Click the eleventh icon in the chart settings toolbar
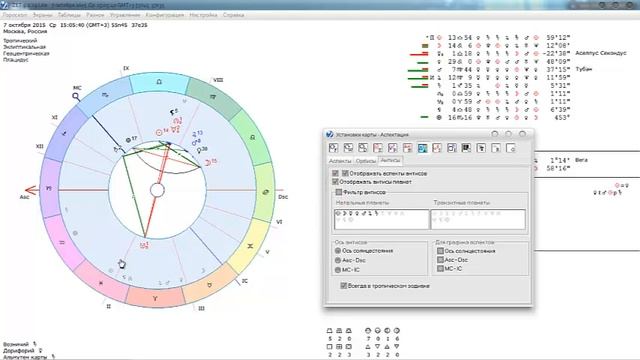Viewport: 640px width, 360px height. click(481, 148)
